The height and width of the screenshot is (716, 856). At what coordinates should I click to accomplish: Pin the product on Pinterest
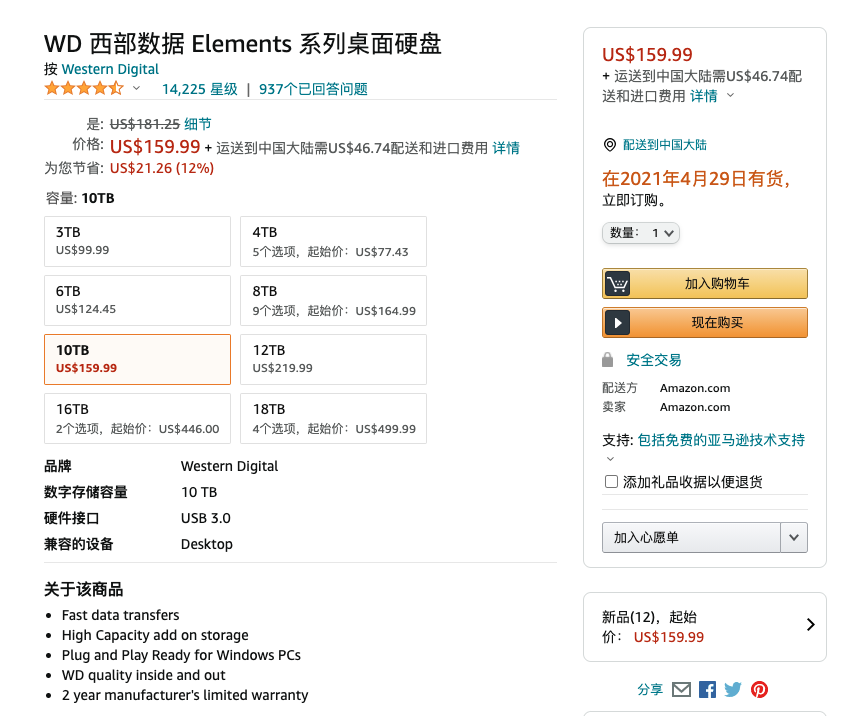click(x=758, y=689)
